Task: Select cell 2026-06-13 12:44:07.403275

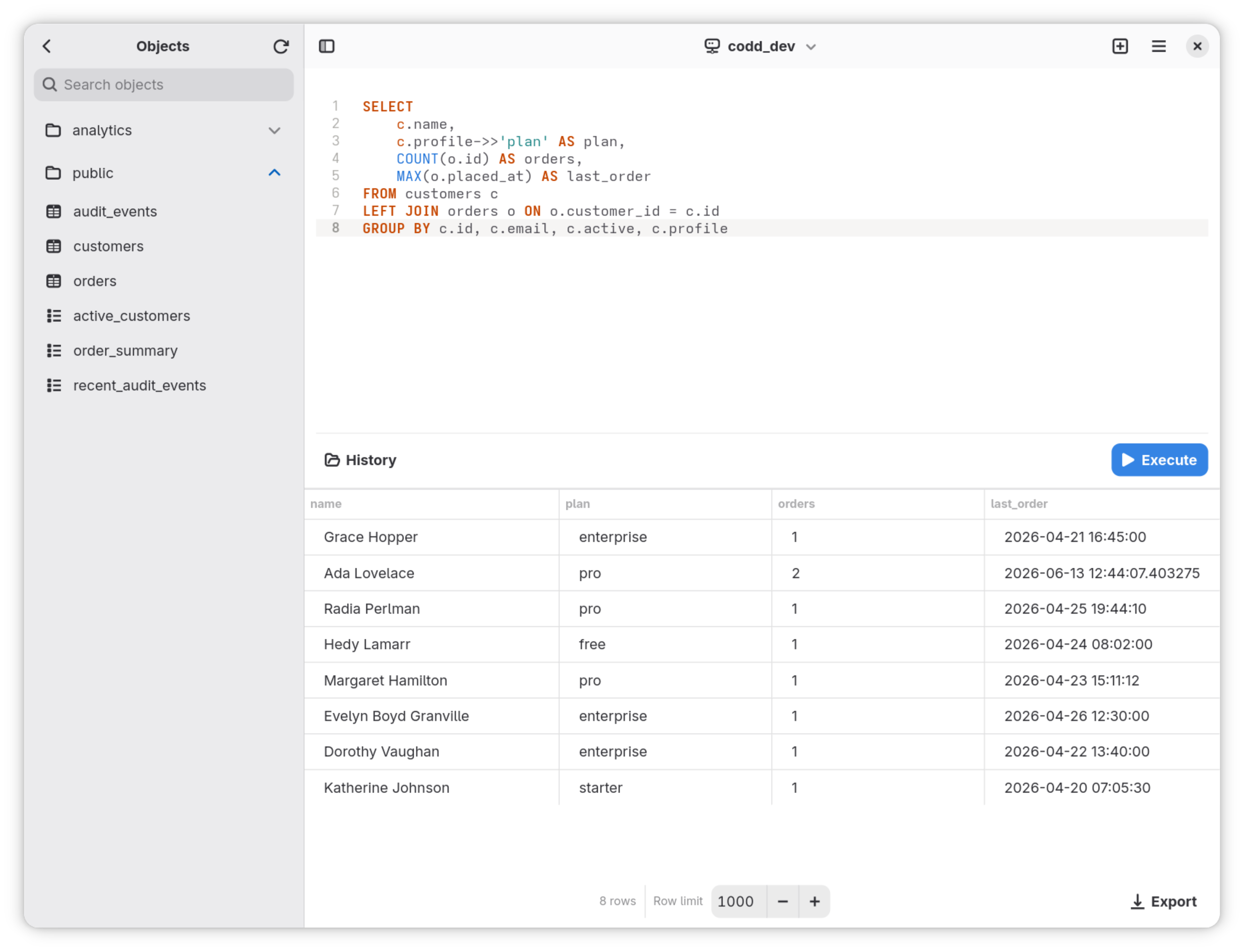Action: pos(1102,573)
